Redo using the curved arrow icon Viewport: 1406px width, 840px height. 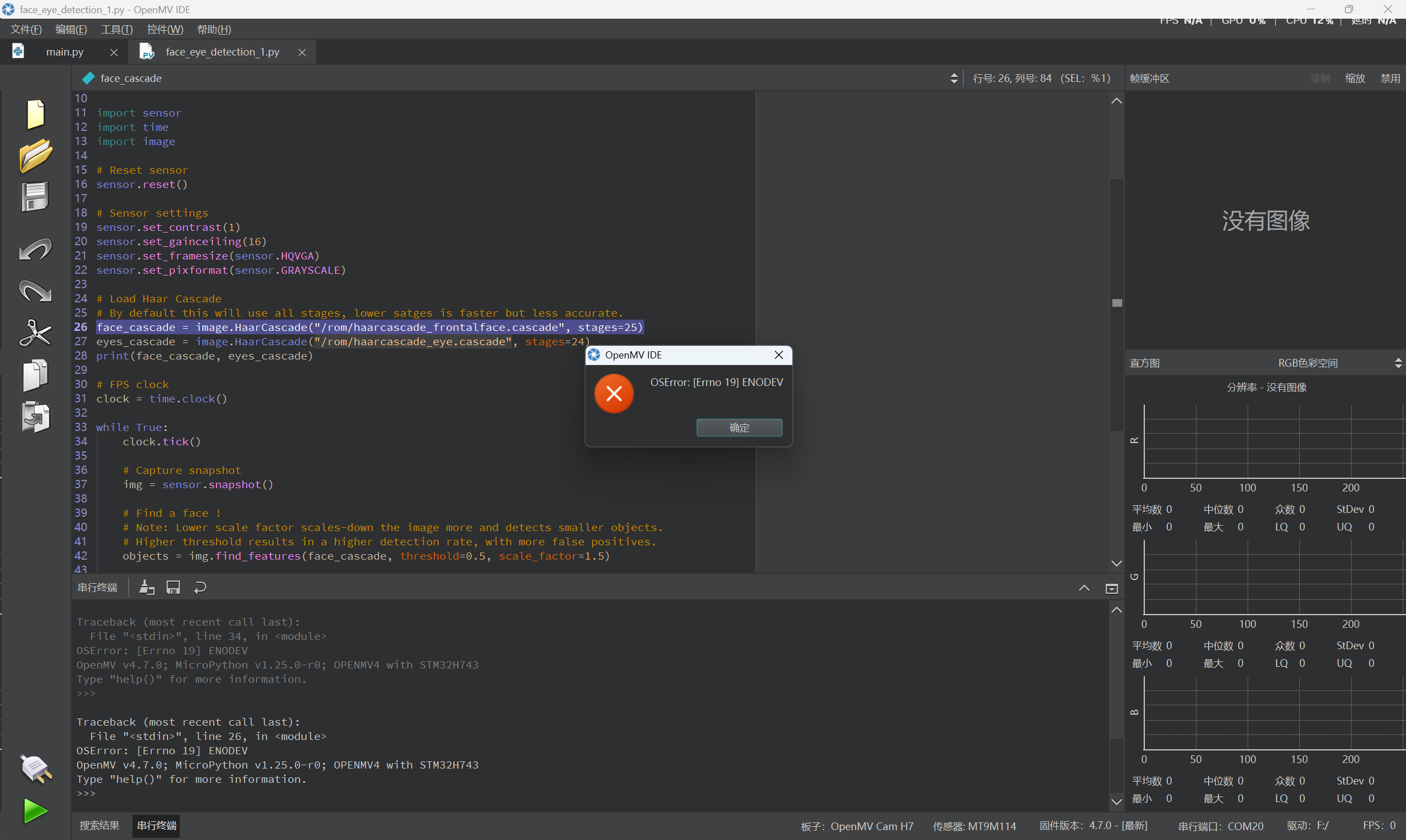pos(35,291)
